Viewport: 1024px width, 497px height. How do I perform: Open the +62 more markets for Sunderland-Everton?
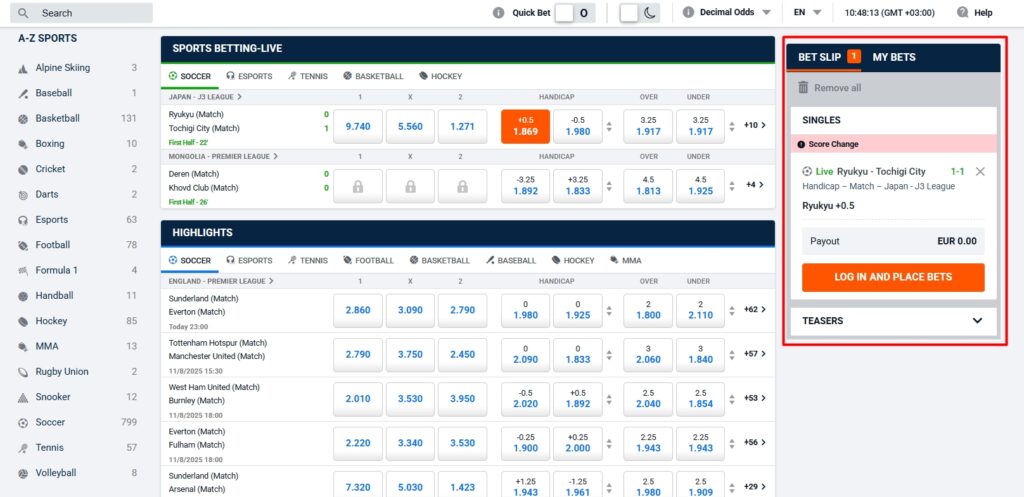(x=755, y=310)
